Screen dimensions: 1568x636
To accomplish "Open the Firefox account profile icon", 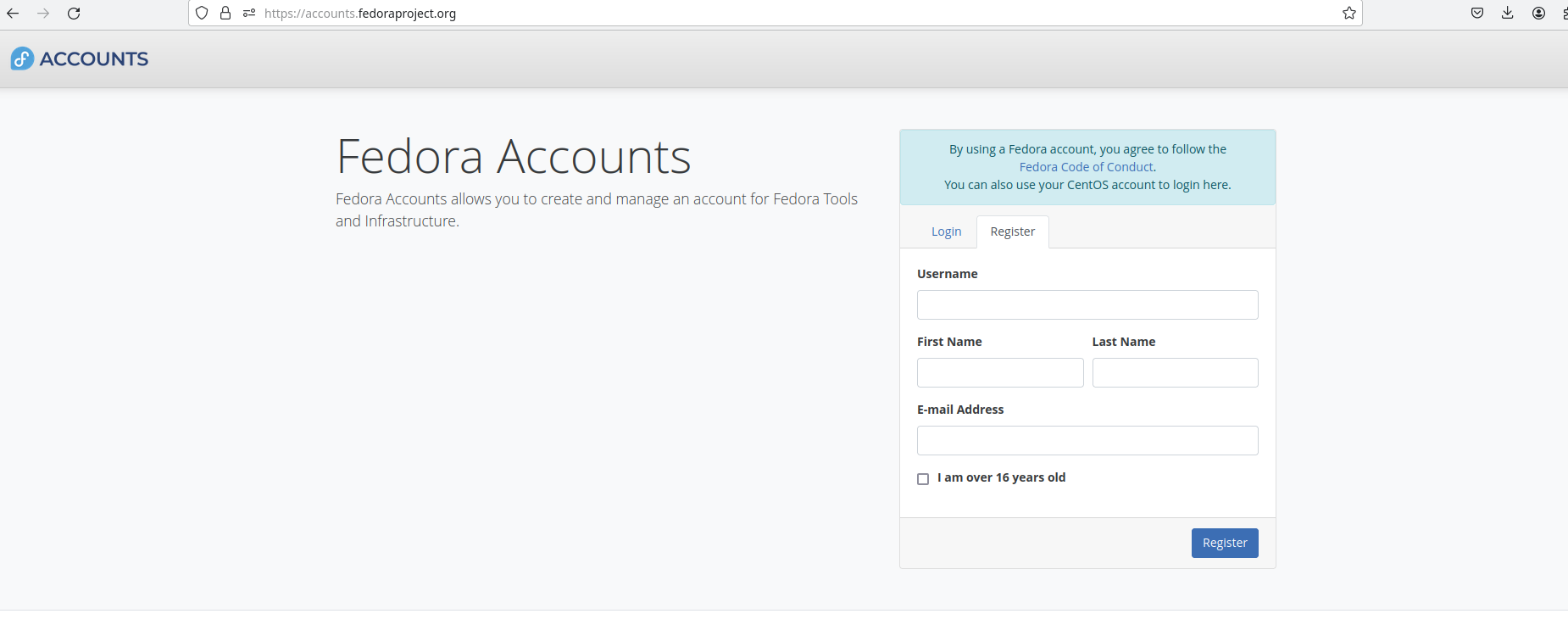I will click(1538, 14).
